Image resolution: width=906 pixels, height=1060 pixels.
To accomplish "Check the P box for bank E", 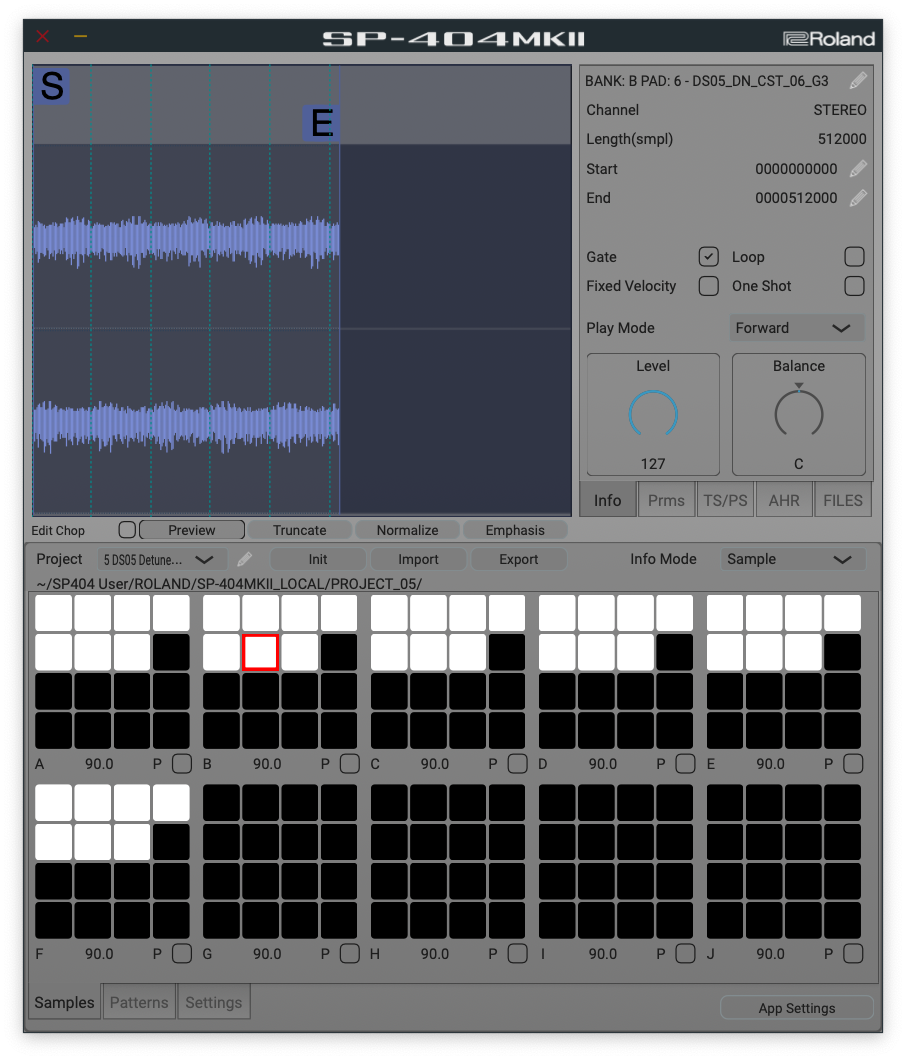I will click(853, 764).
